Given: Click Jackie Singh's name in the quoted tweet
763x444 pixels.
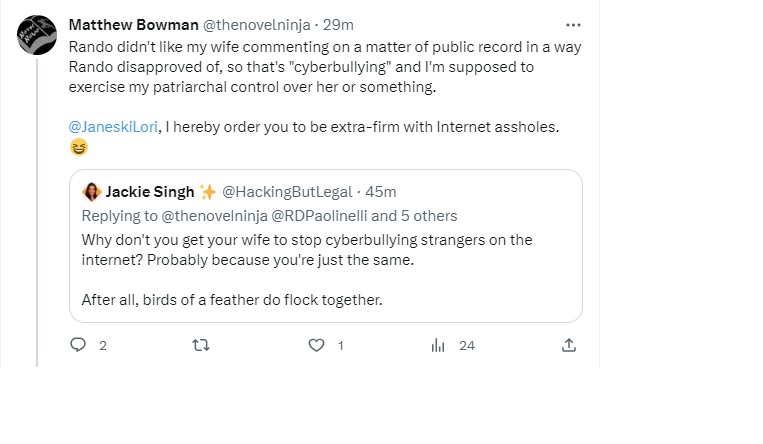Looking at the screenshot, I should [148, 192].
